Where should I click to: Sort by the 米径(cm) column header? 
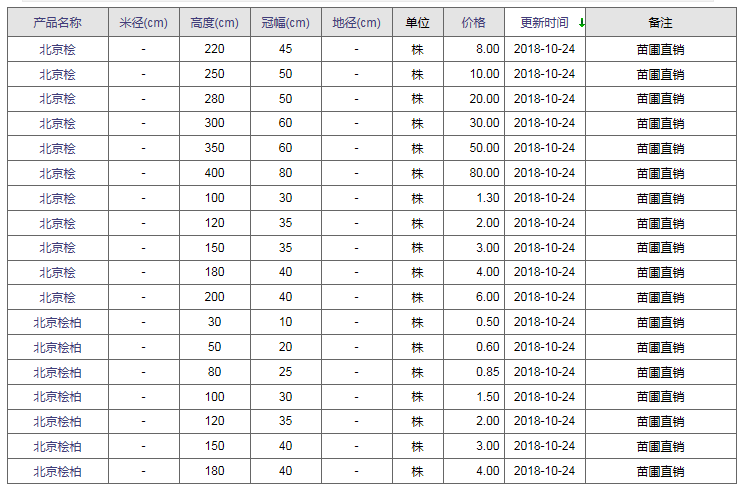(143, 22)
